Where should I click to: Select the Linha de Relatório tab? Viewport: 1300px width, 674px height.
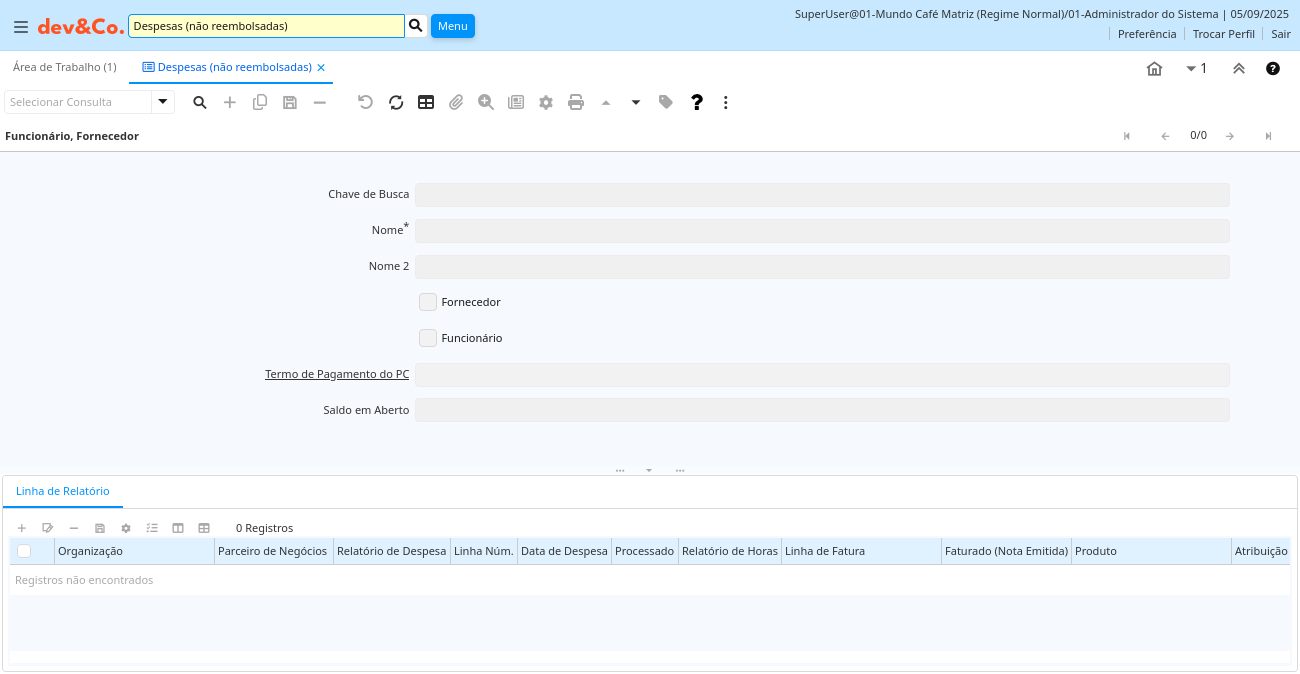(63, 491)
